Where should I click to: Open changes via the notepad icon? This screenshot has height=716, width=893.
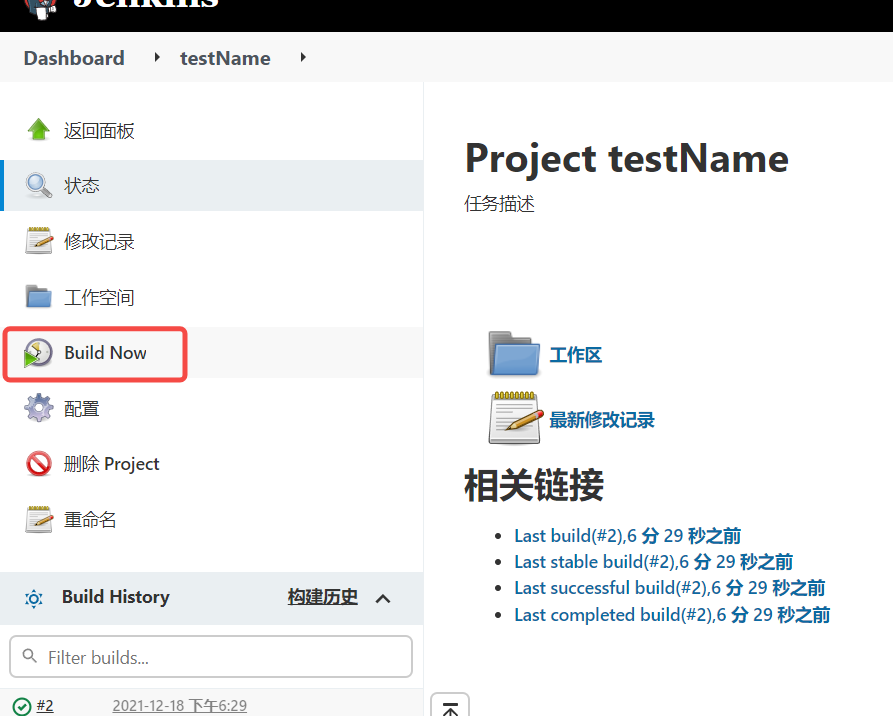[39, 241]
